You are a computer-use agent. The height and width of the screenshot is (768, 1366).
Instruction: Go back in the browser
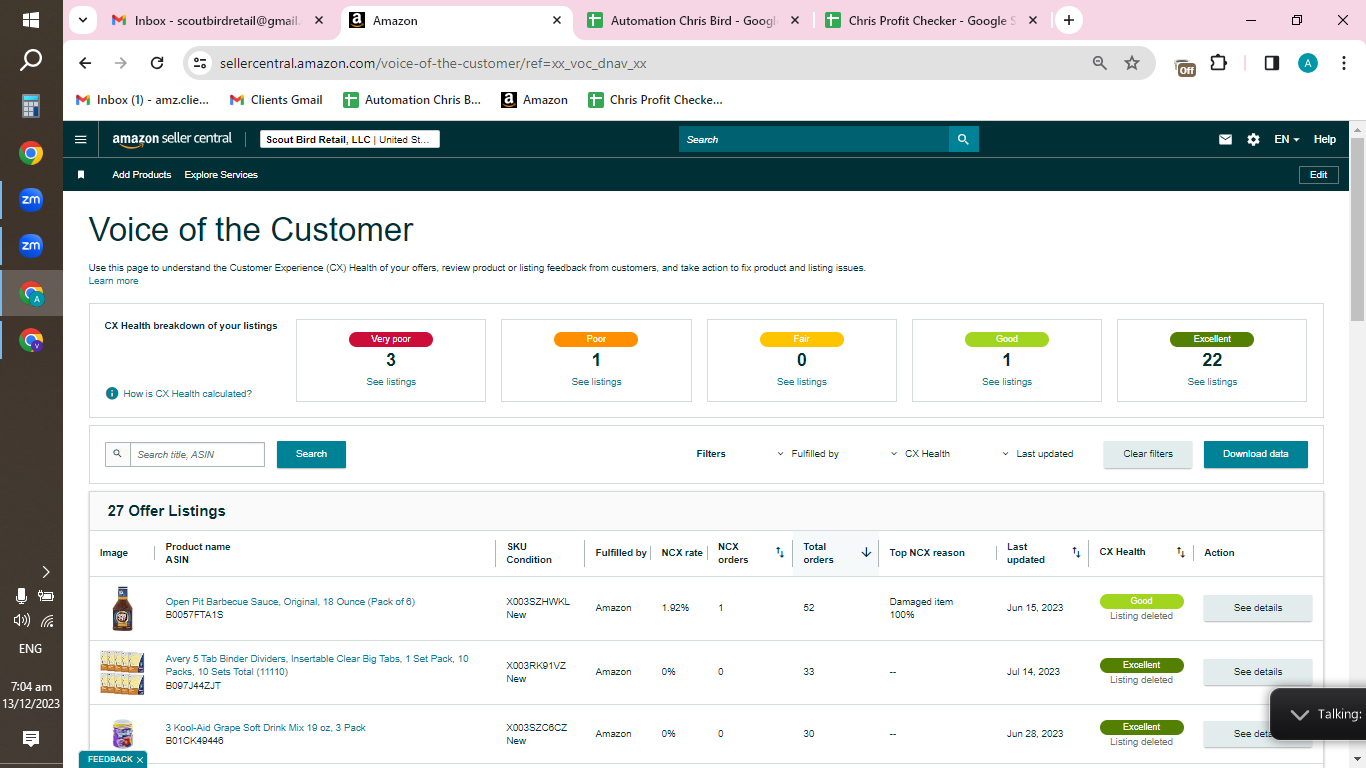pyautogui.click(x=85, y=63)
